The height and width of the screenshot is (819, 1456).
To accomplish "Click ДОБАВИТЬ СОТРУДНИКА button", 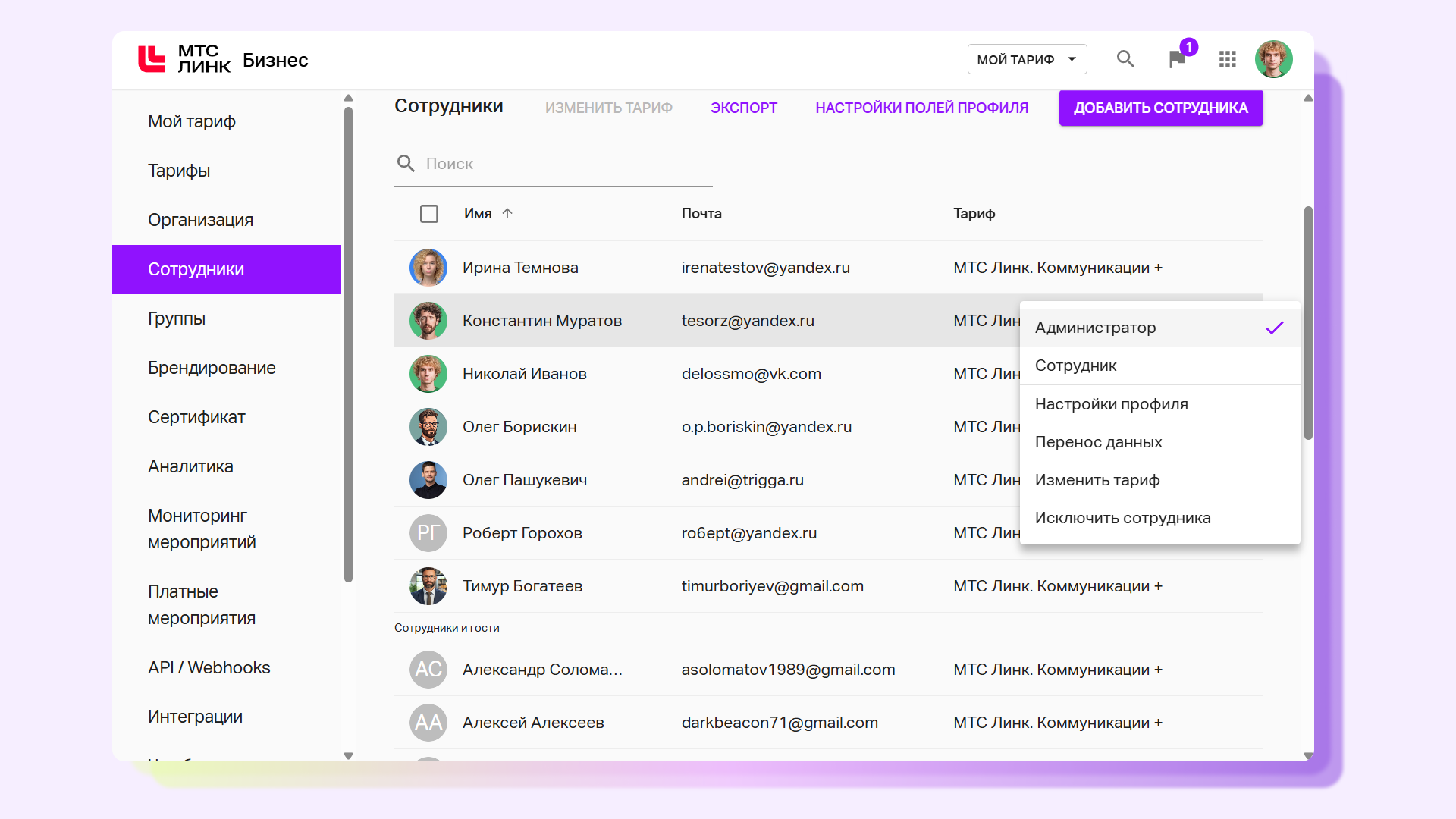I will (1160, 108).
